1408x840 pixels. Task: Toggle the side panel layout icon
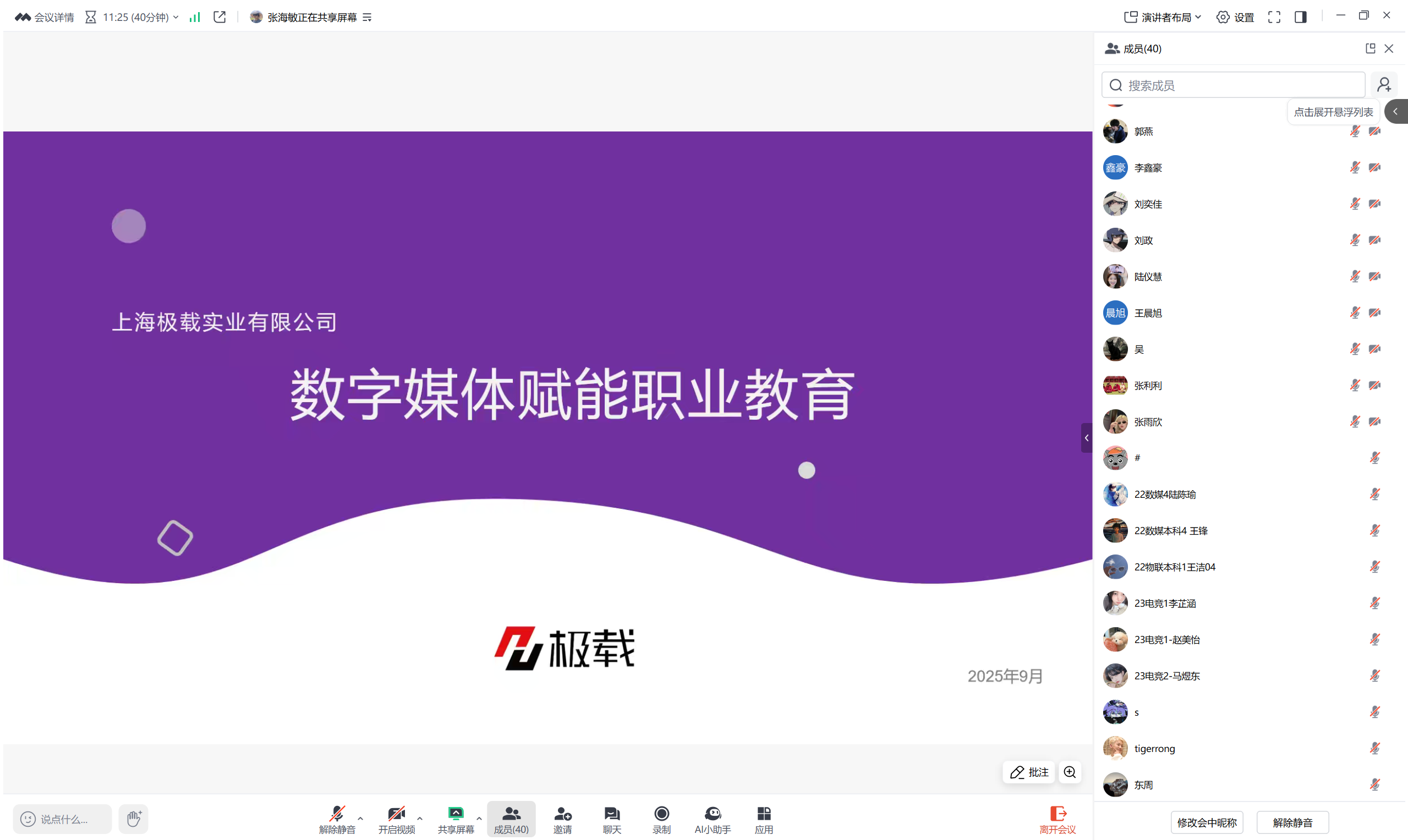point(1300,17)
